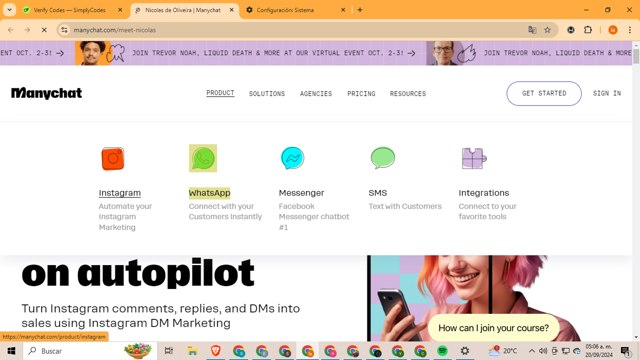640x360 pixels.
Task: Go to the PRICING page
Action: click(x=361, y=93)
